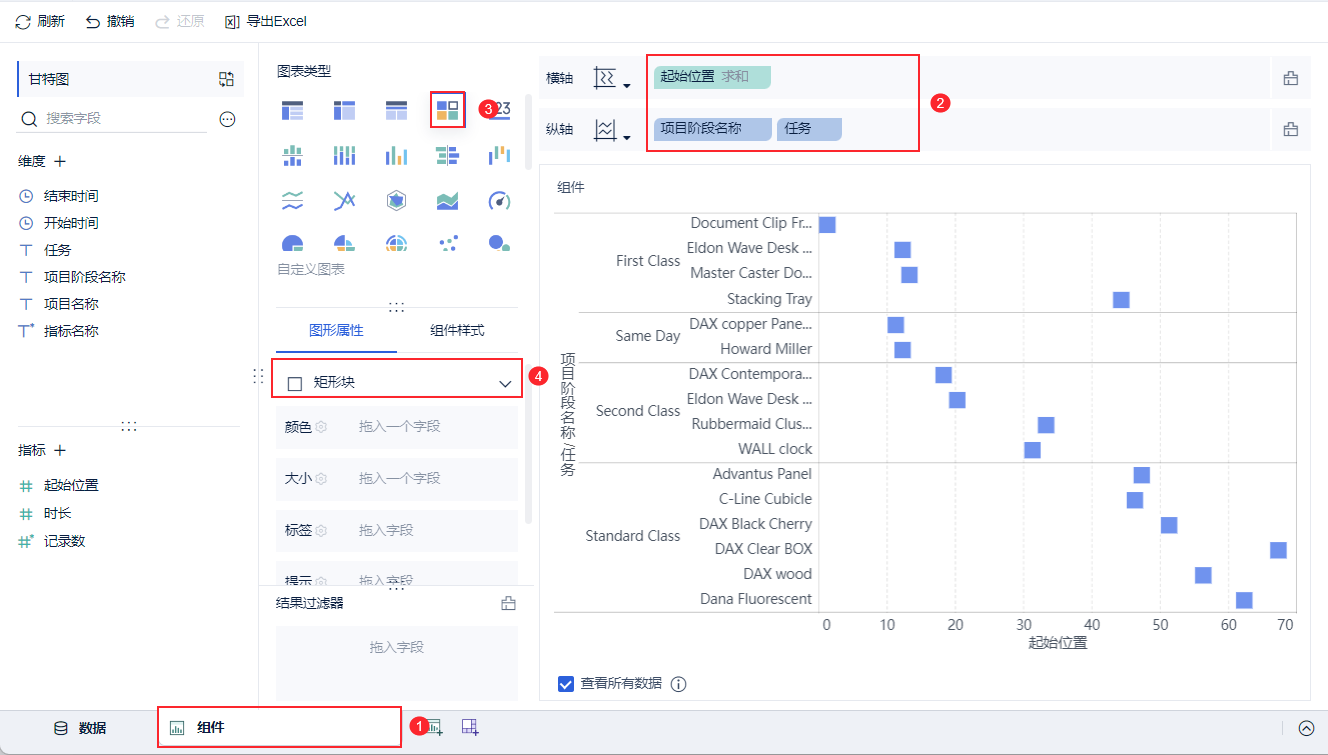1328x755 pixels.
Task: Click the 项目阶段名称 pill in 纵轴
Action: (713, 129)
